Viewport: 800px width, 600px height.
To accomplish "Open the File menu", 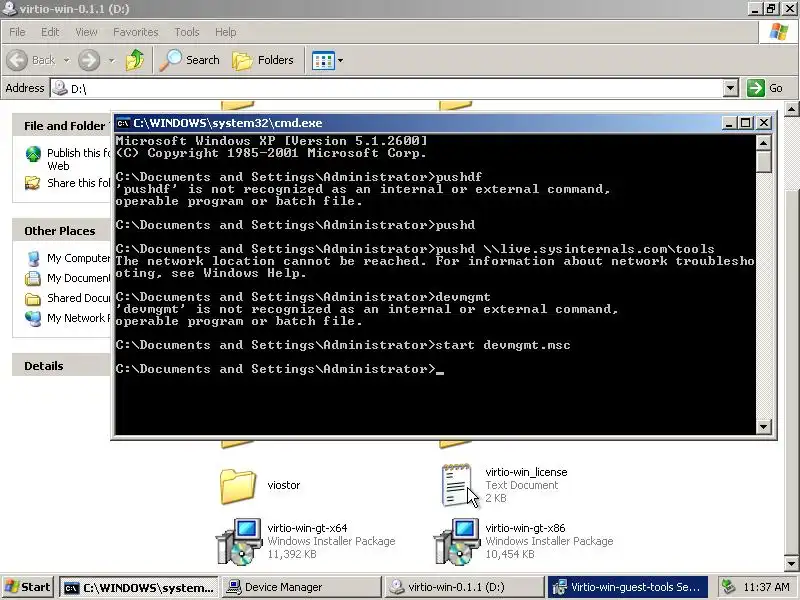I will pyautogui.click(x=17, y=32).
